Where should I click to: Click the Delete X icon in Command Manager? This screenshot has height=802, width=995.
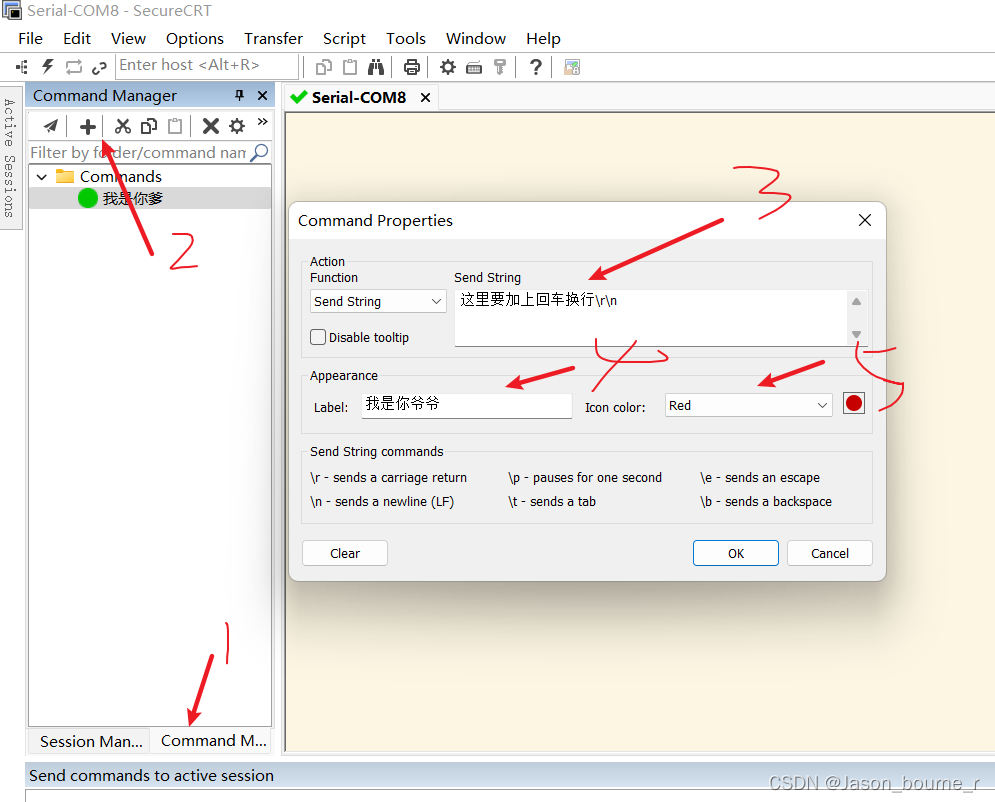point(211,126)
